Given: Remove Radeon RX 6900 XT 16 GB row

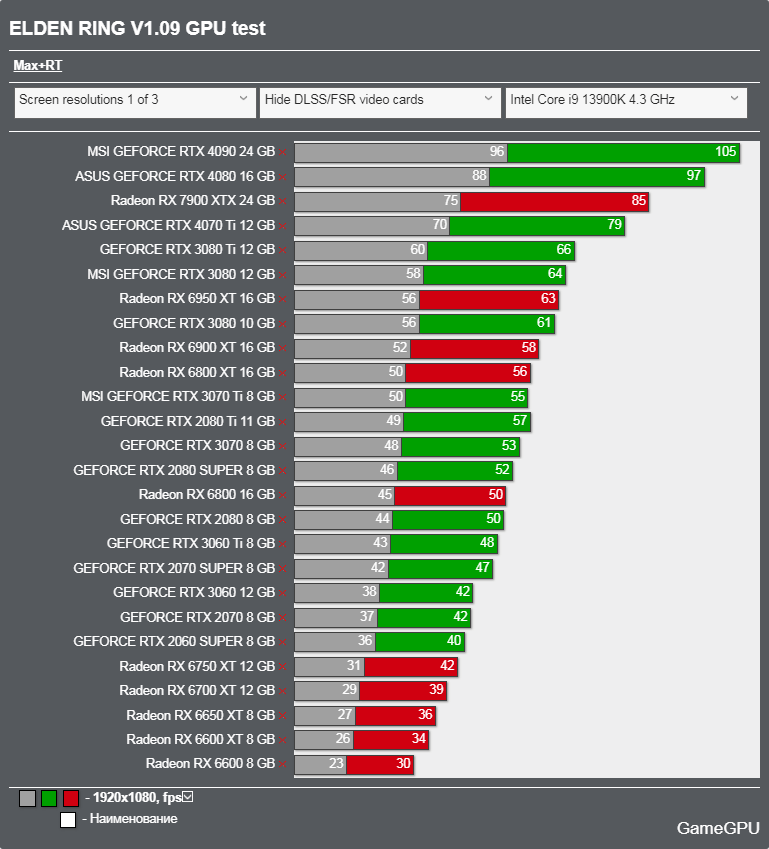Looking at the screenshot, I should (283, 349).
